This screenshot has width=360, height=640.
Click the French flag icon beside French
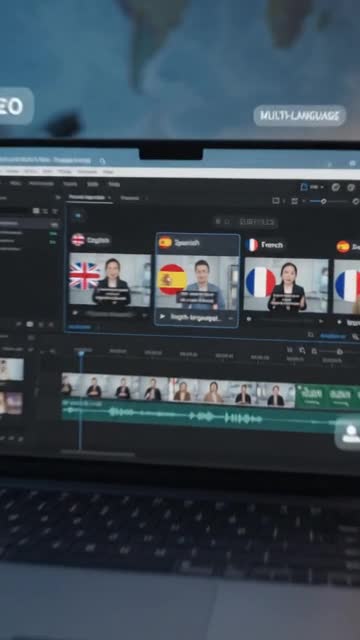[252, 245]
